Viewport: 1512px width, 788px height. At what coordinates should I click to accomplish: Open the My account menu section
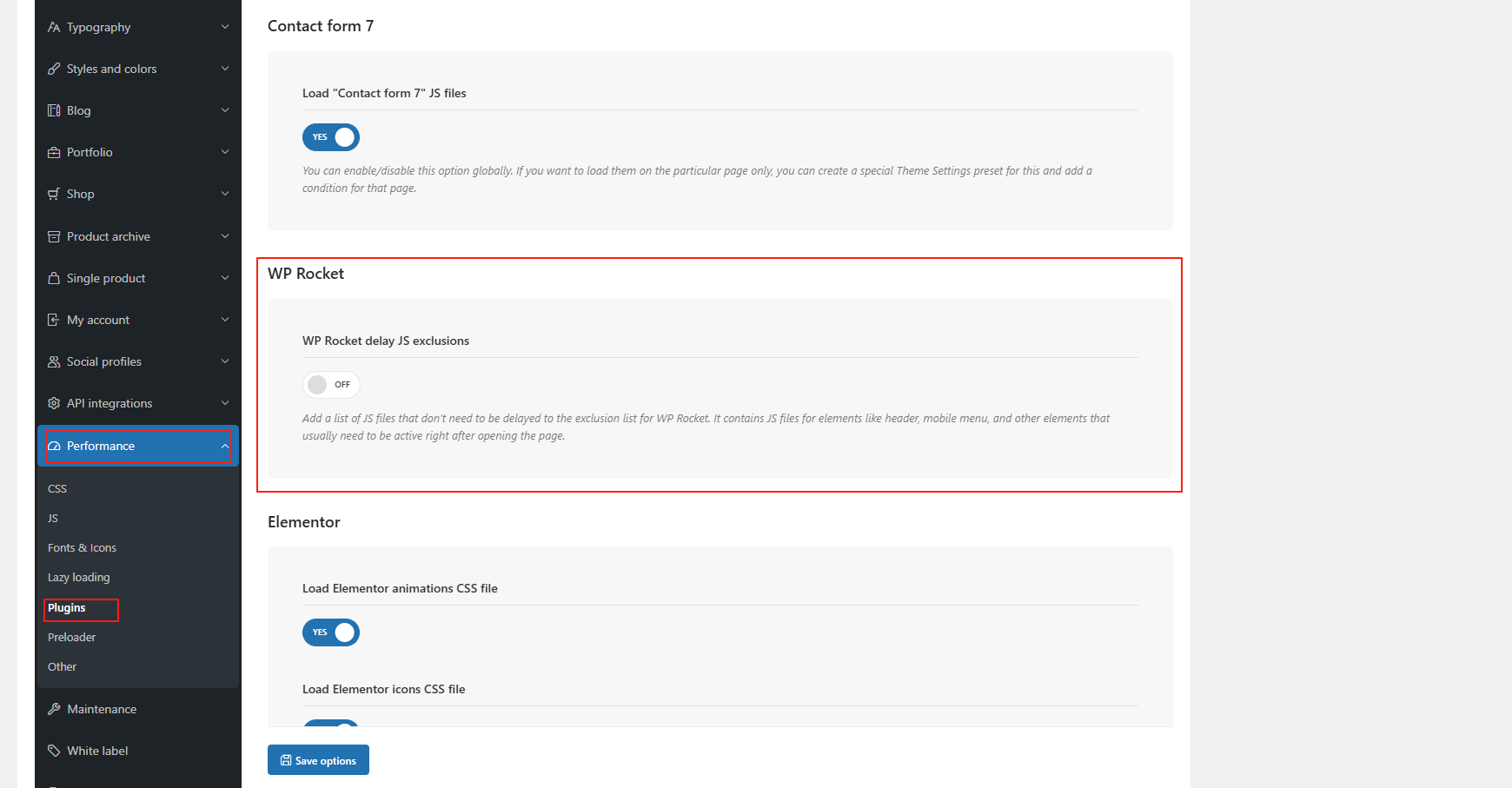98,320
